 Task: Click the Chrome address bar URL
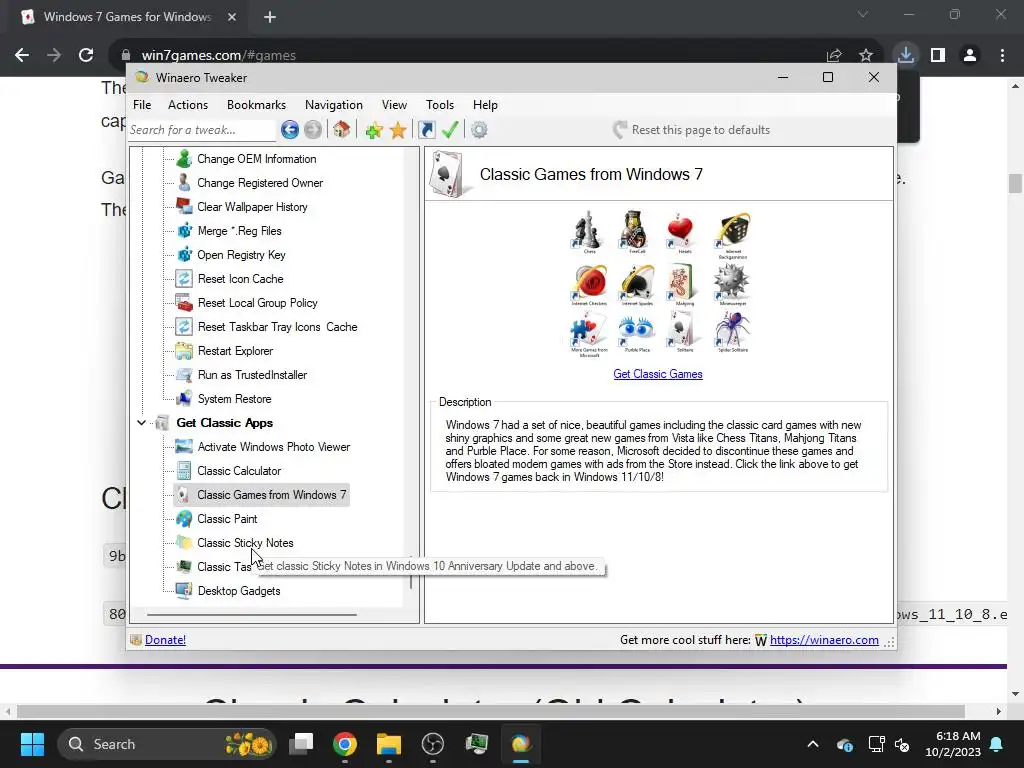click(x=219, y=56)
